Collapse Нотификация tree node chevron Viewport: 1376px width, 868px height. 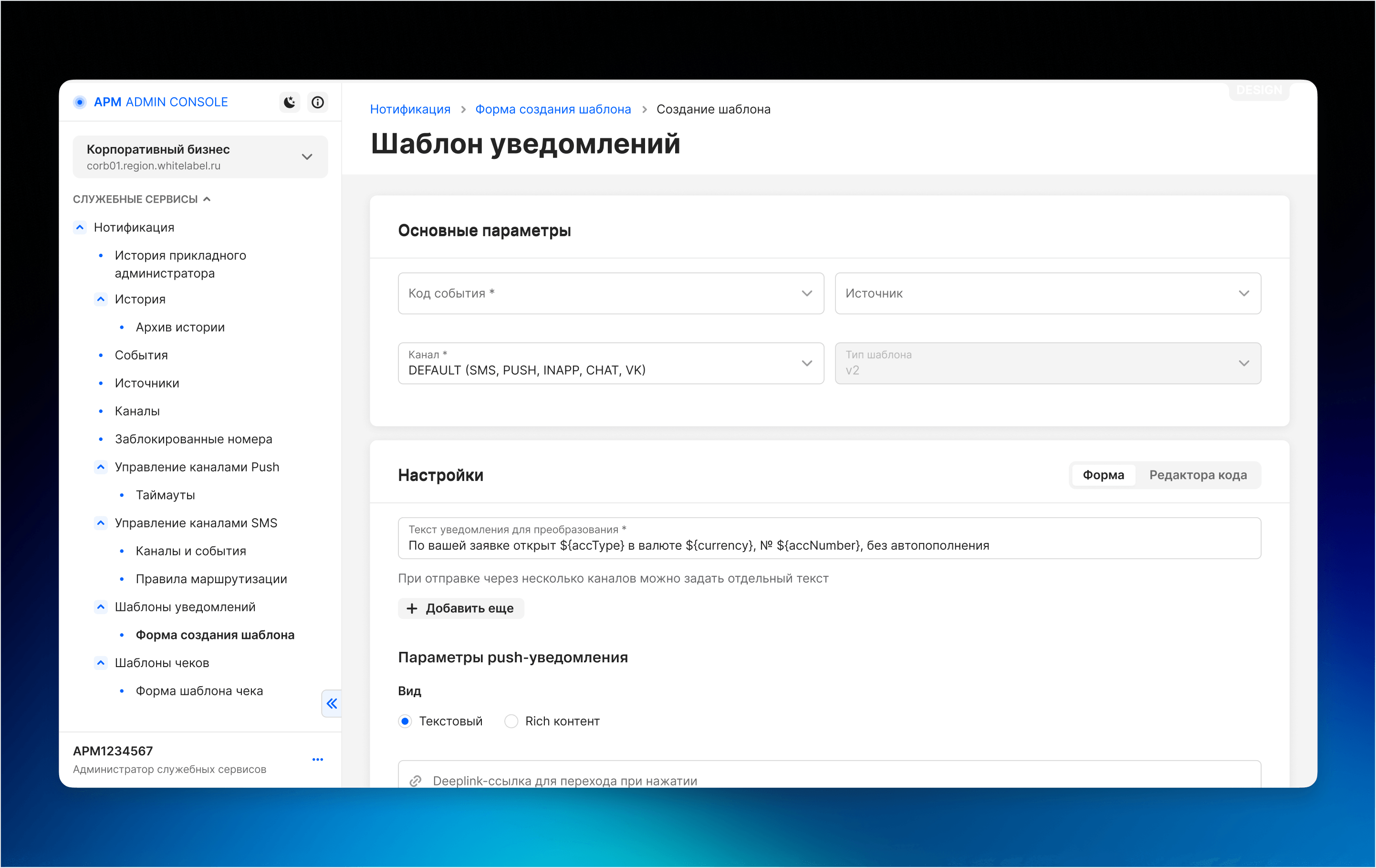click(80, 228)
